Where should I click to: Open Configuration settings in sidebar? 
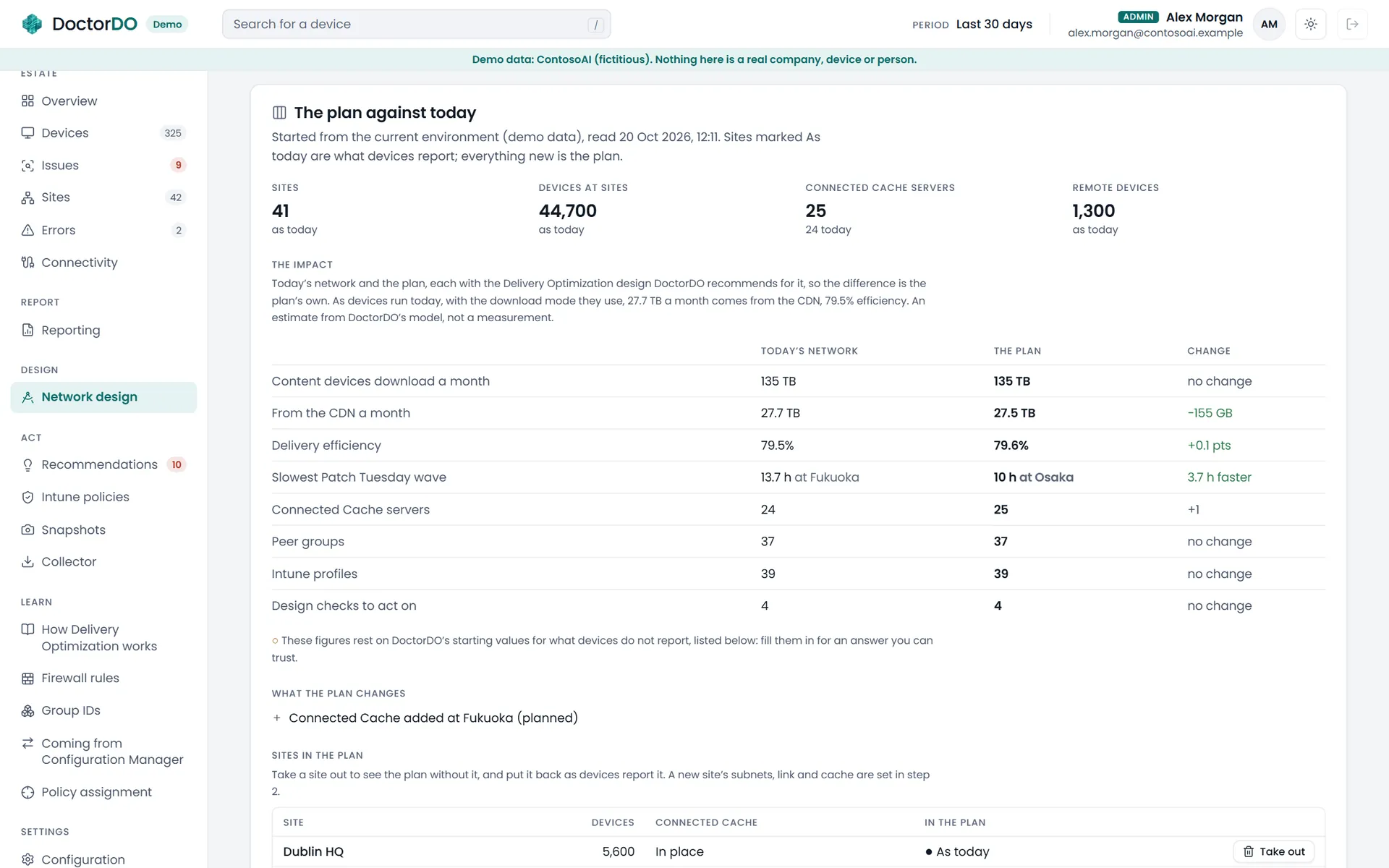pos(103,859)
